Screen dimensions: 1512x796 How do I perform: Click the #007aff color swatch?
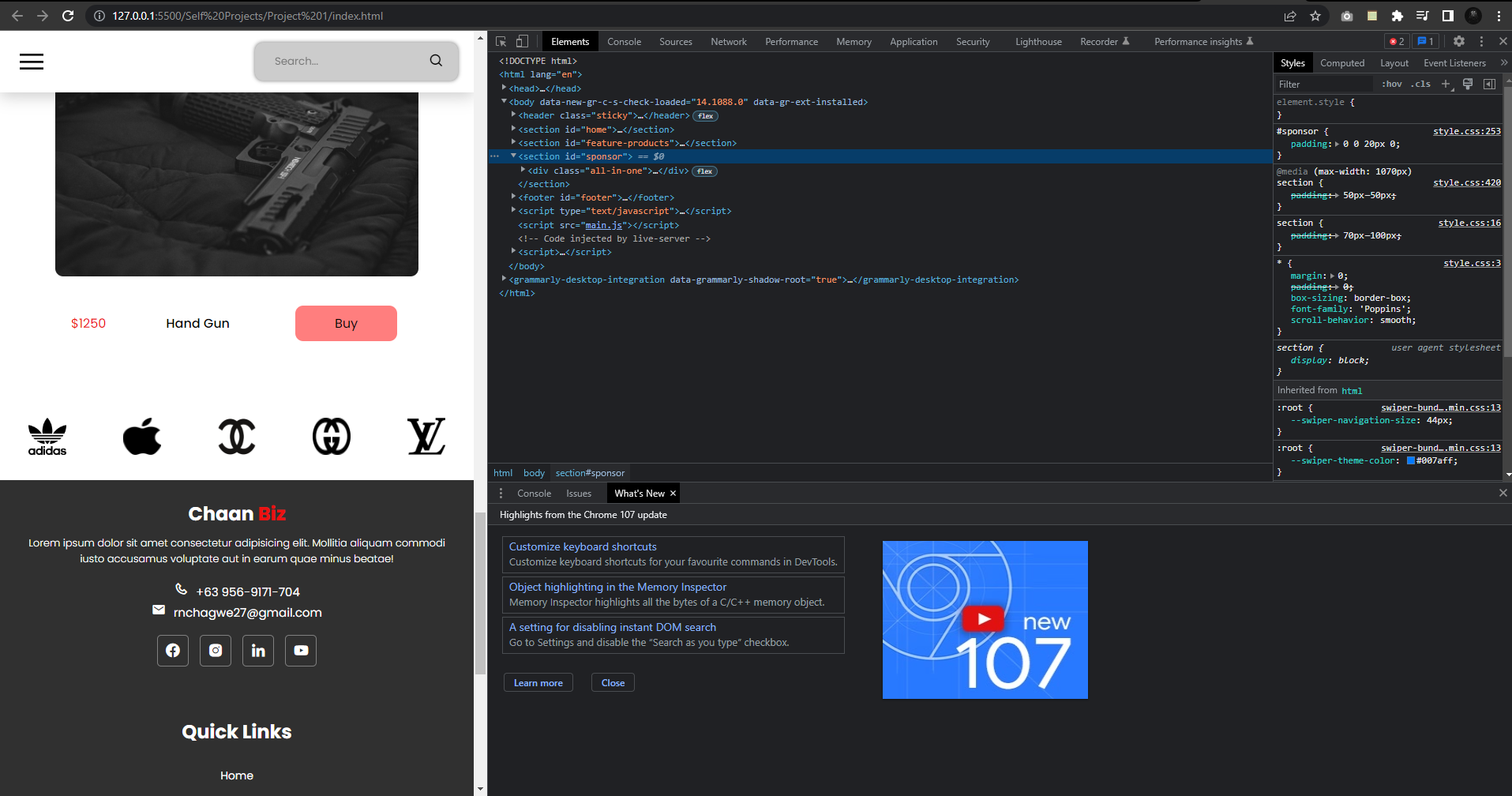tap(1411, 460)
